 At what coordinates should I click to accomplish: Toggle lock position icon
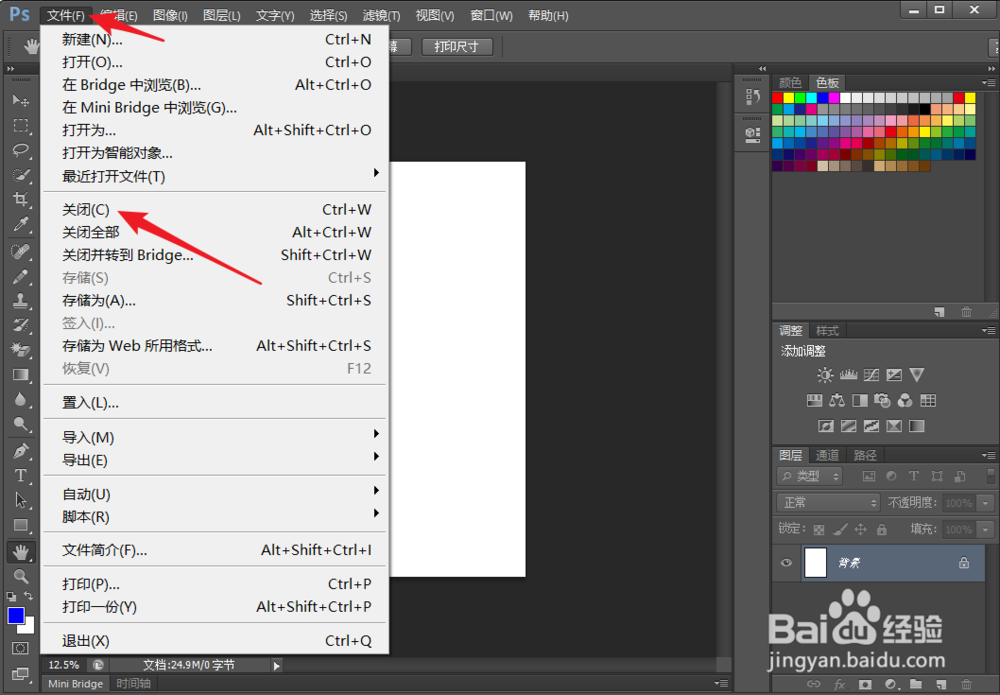(861, 529)
